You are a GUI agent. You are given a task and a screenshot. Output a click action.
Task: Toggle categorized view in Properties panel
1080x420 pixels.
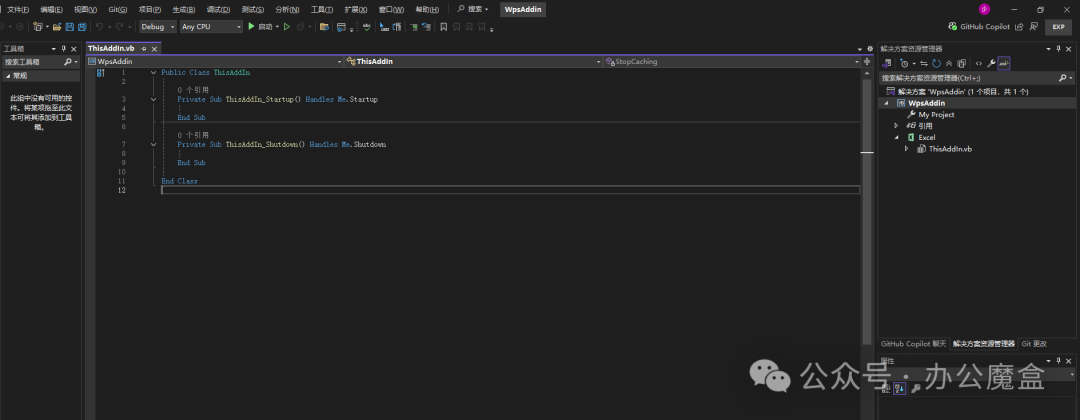[x=886, y=389]
